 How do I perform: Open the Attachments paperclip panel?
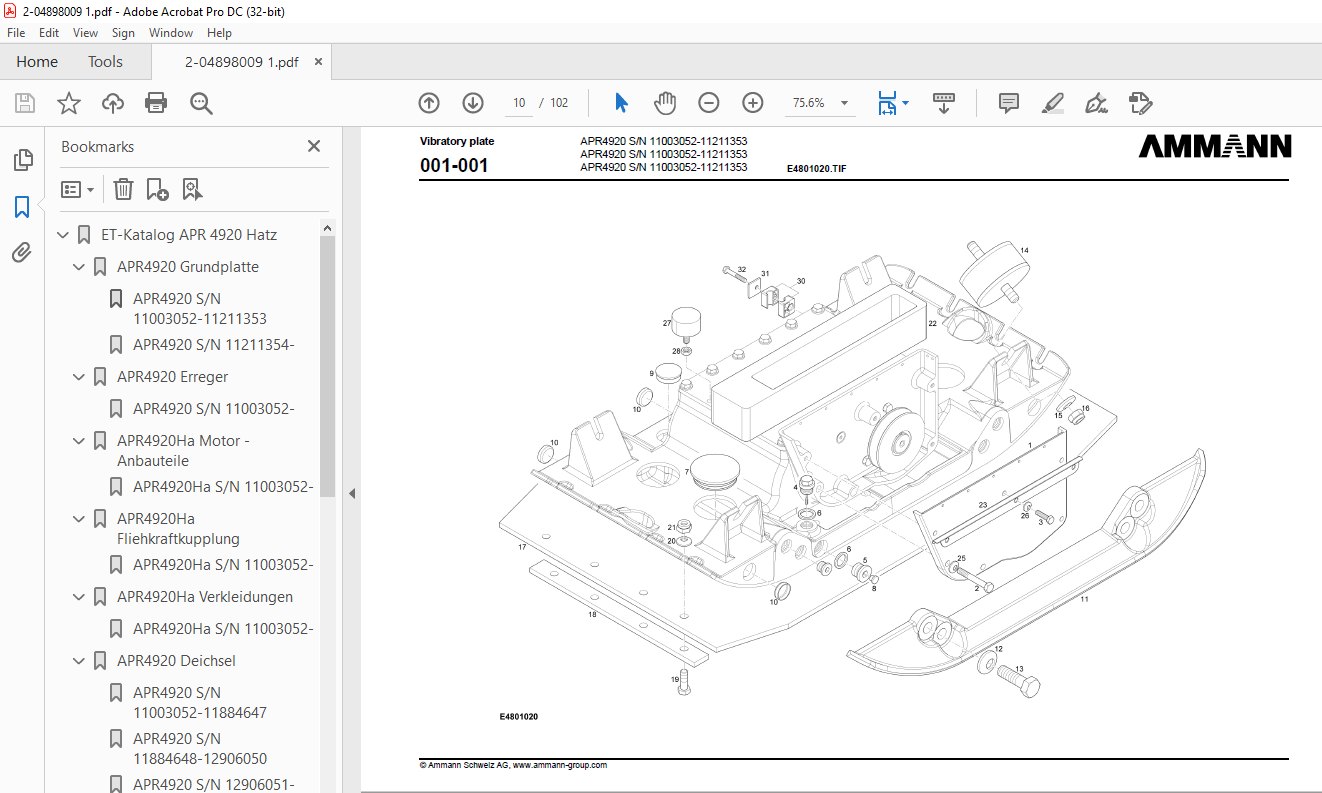pyautogui.click(x=22, y=252)
